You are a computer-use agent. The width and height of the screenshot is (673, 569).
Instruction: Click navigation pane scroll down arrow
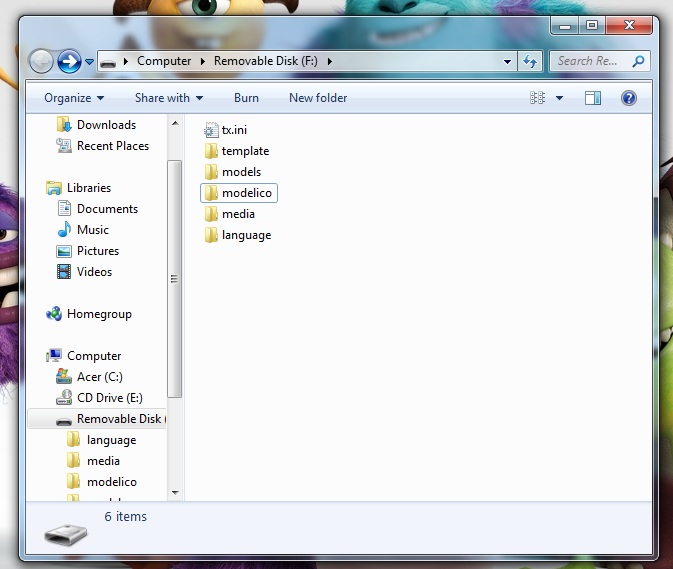(x=175, y=493)
